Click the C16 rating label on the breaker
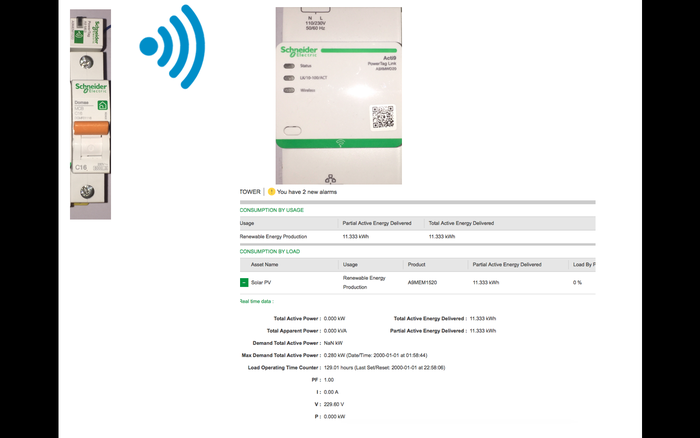The width and height of the screenshot is (700, 438). click(x=81, y=167)
